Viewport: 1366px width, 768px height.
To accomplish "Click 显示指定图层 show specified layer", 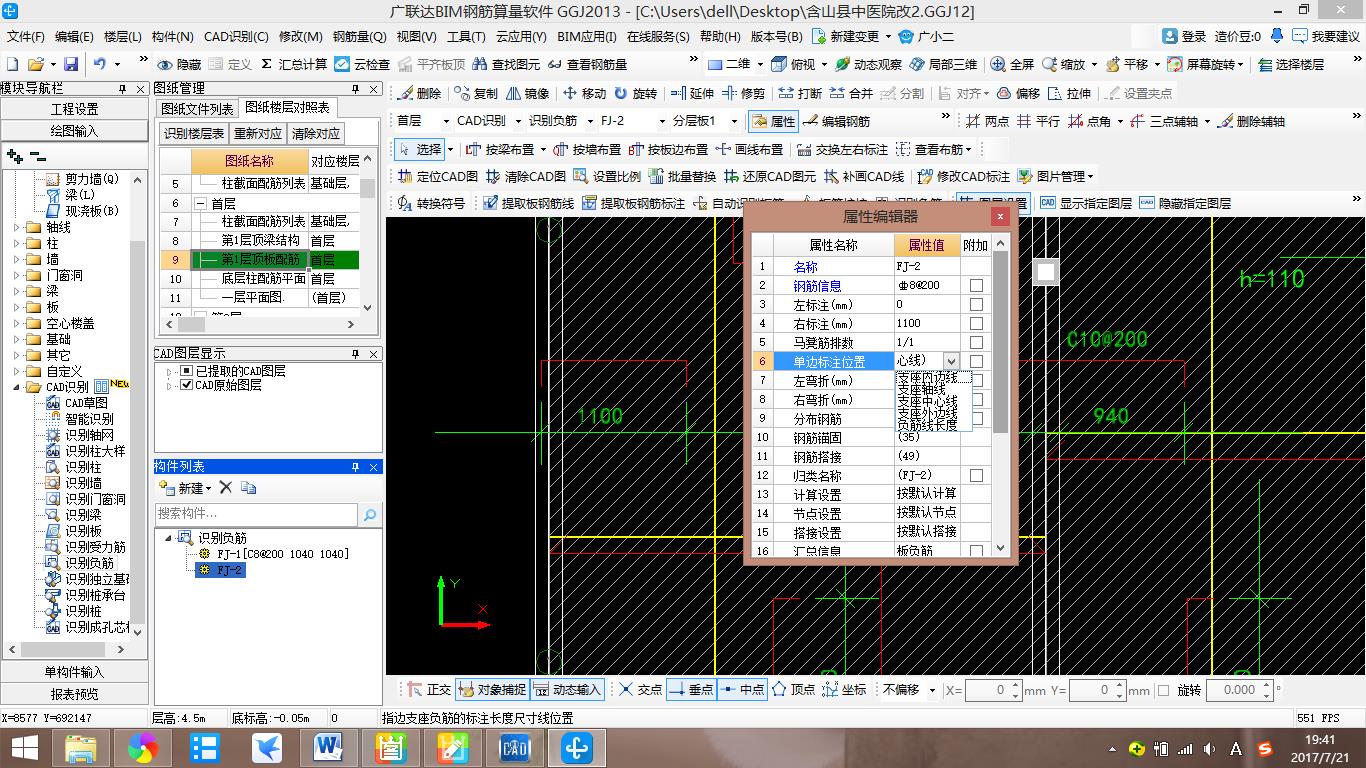I will coord(1086,203).
